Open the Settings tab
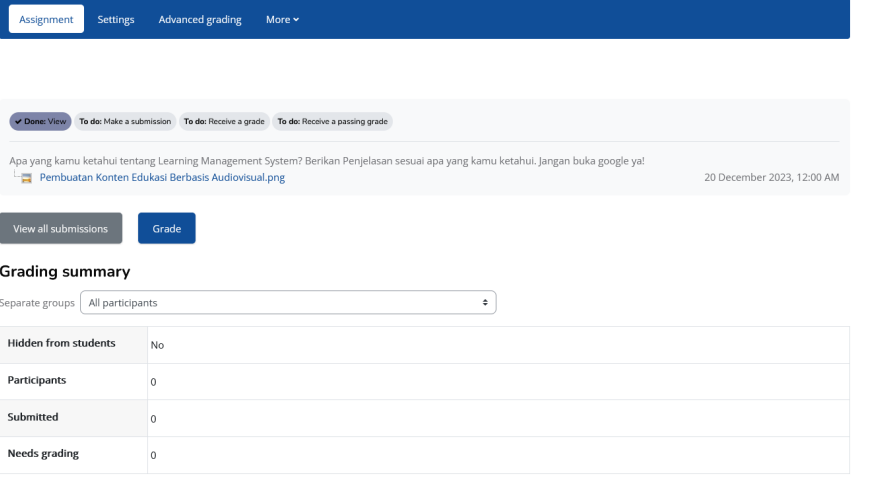Viewport: 886px width, 495px height. point(116,21)
